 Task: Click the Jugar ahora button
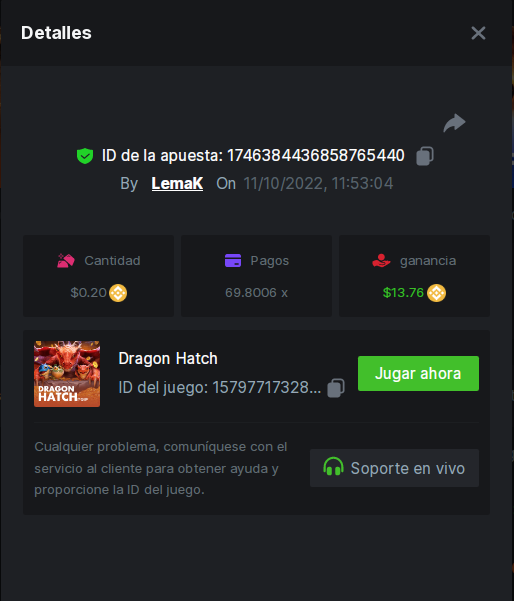pos(418,373)
